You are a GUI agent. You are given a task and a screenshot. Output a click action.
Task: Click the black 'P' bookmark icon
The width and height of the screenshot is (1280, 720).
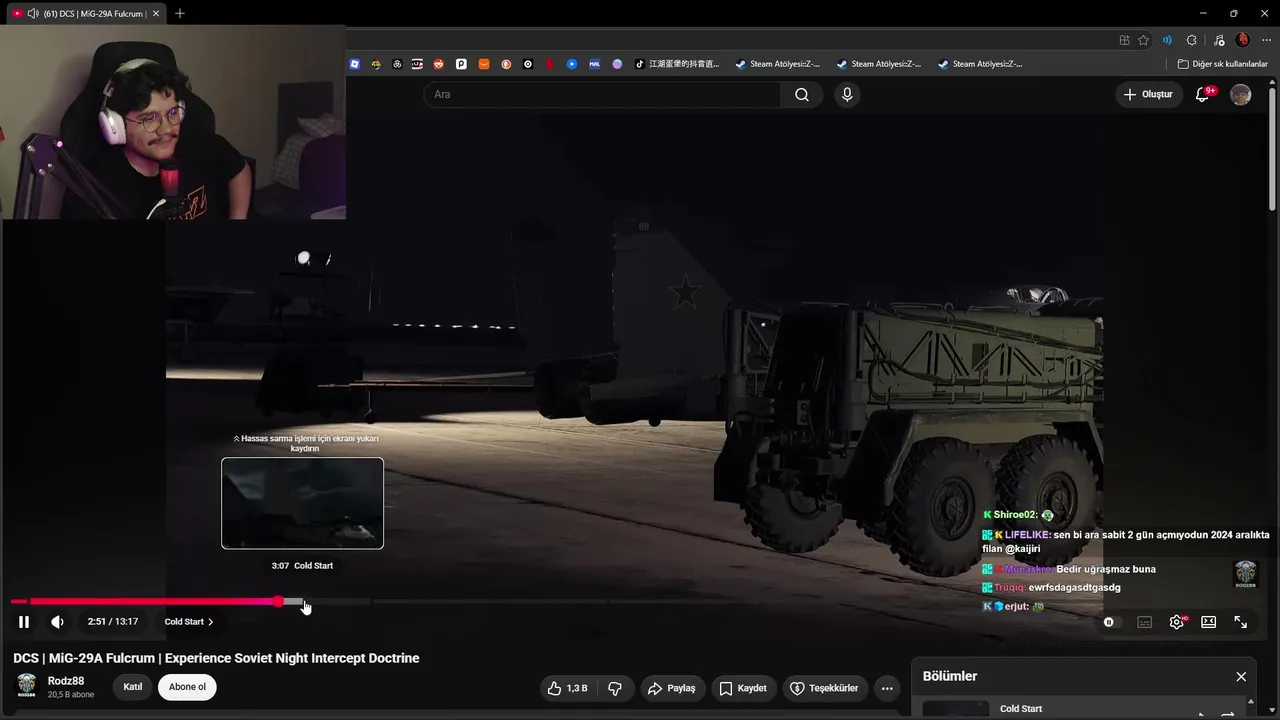(x=461, y=64)
